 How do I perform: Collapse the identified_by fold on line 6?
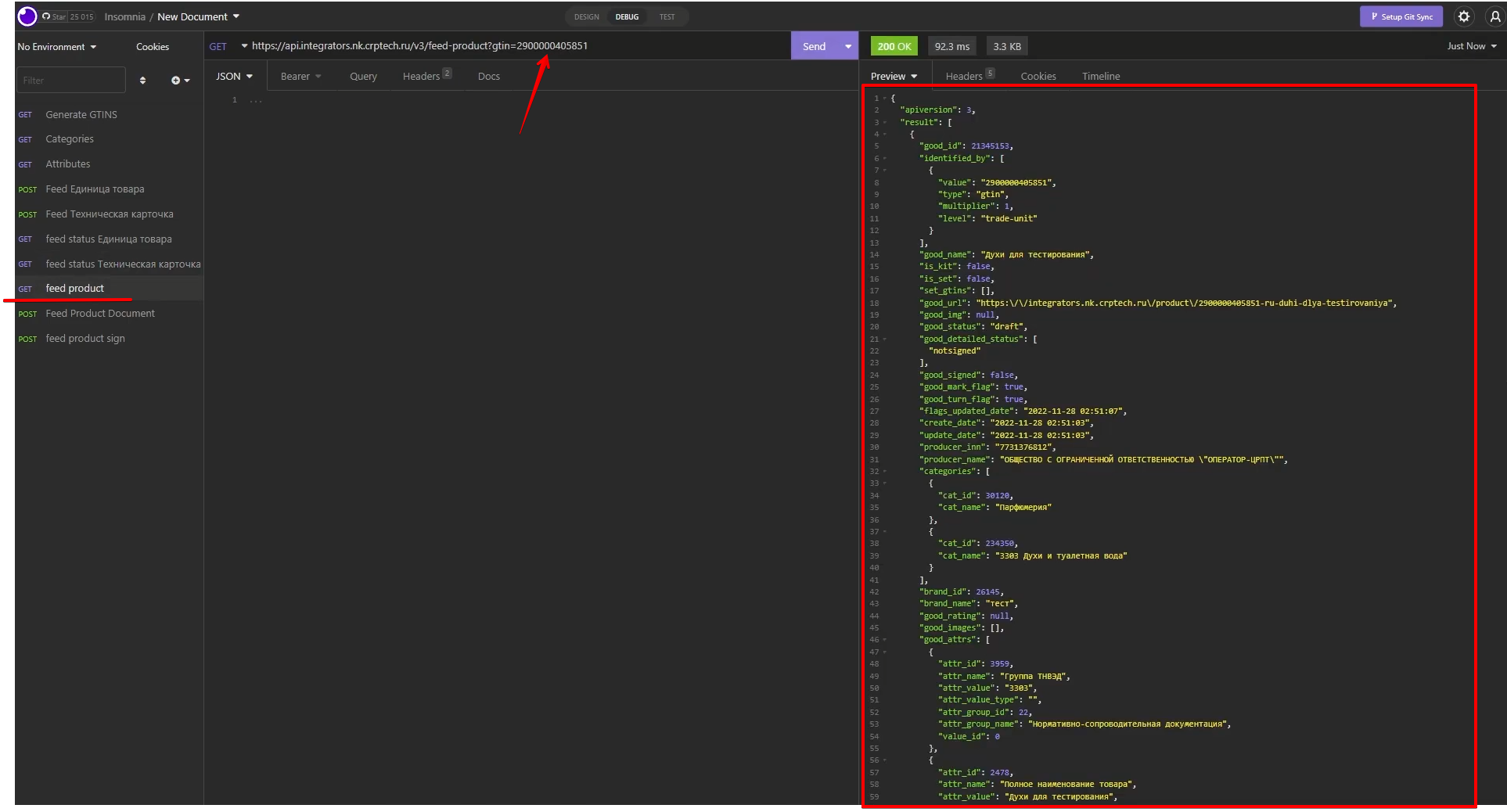(x=885, y=159)
